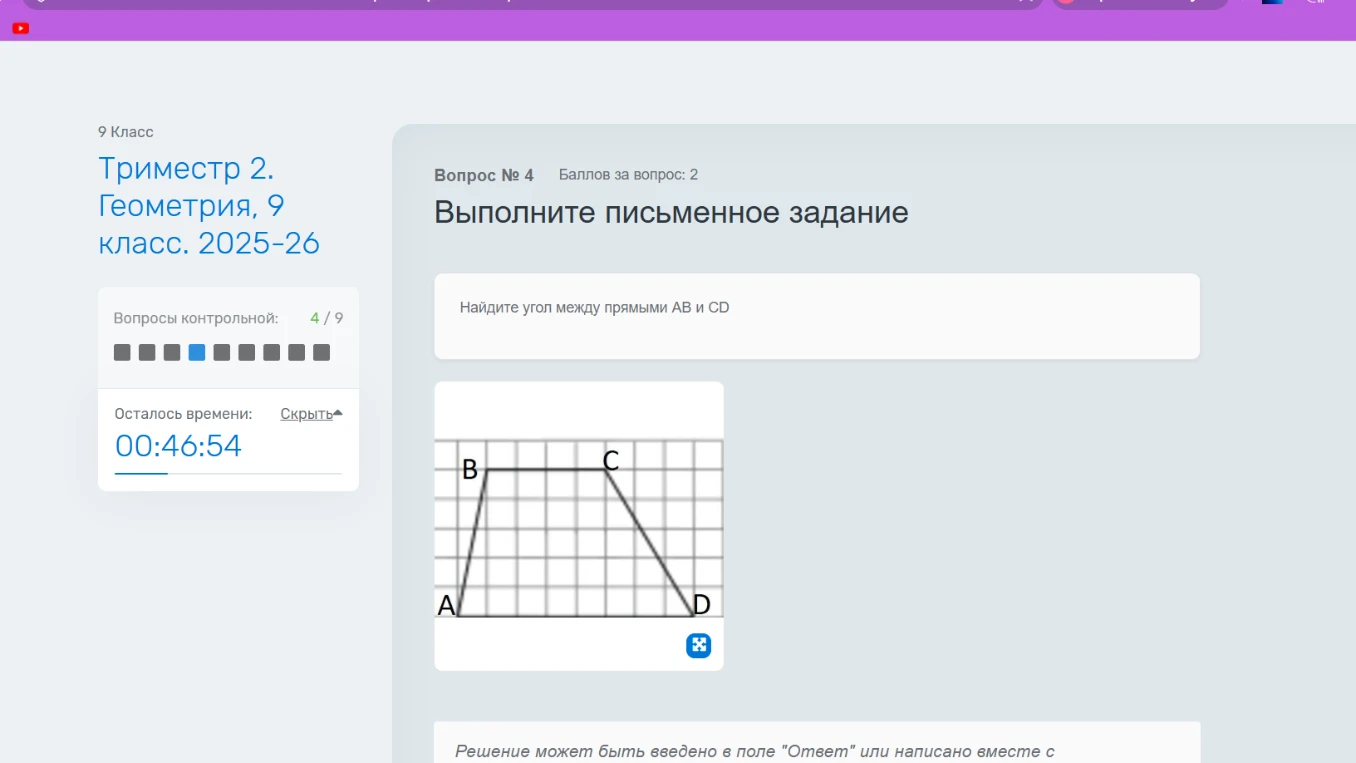1356x763 pixels.
Task: Click the Осталось времени label
Action: [x=183, y=414]
